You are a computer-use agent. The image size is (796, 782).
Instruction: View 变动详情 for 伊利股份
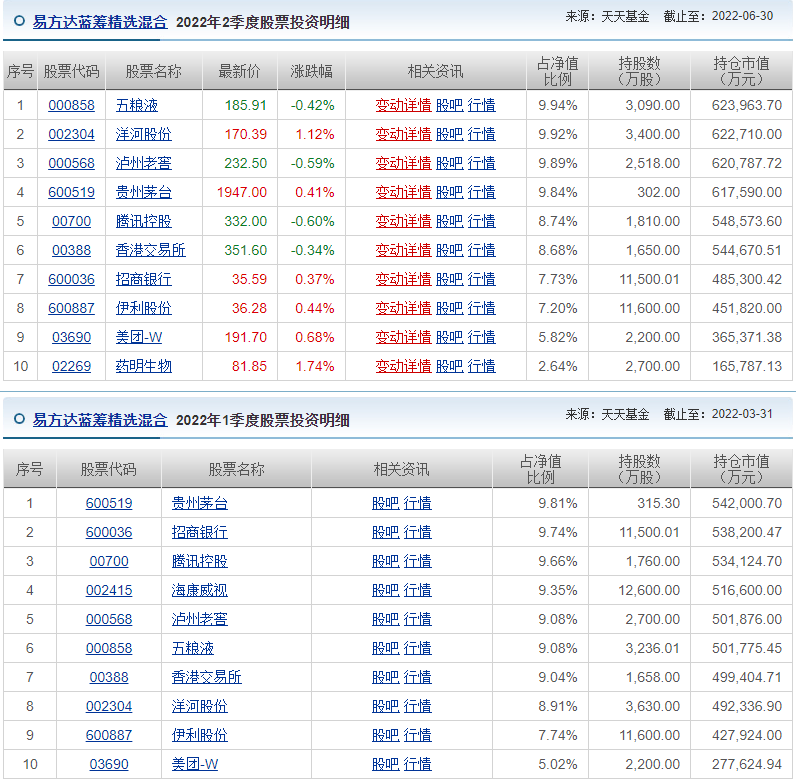(404, 308)
